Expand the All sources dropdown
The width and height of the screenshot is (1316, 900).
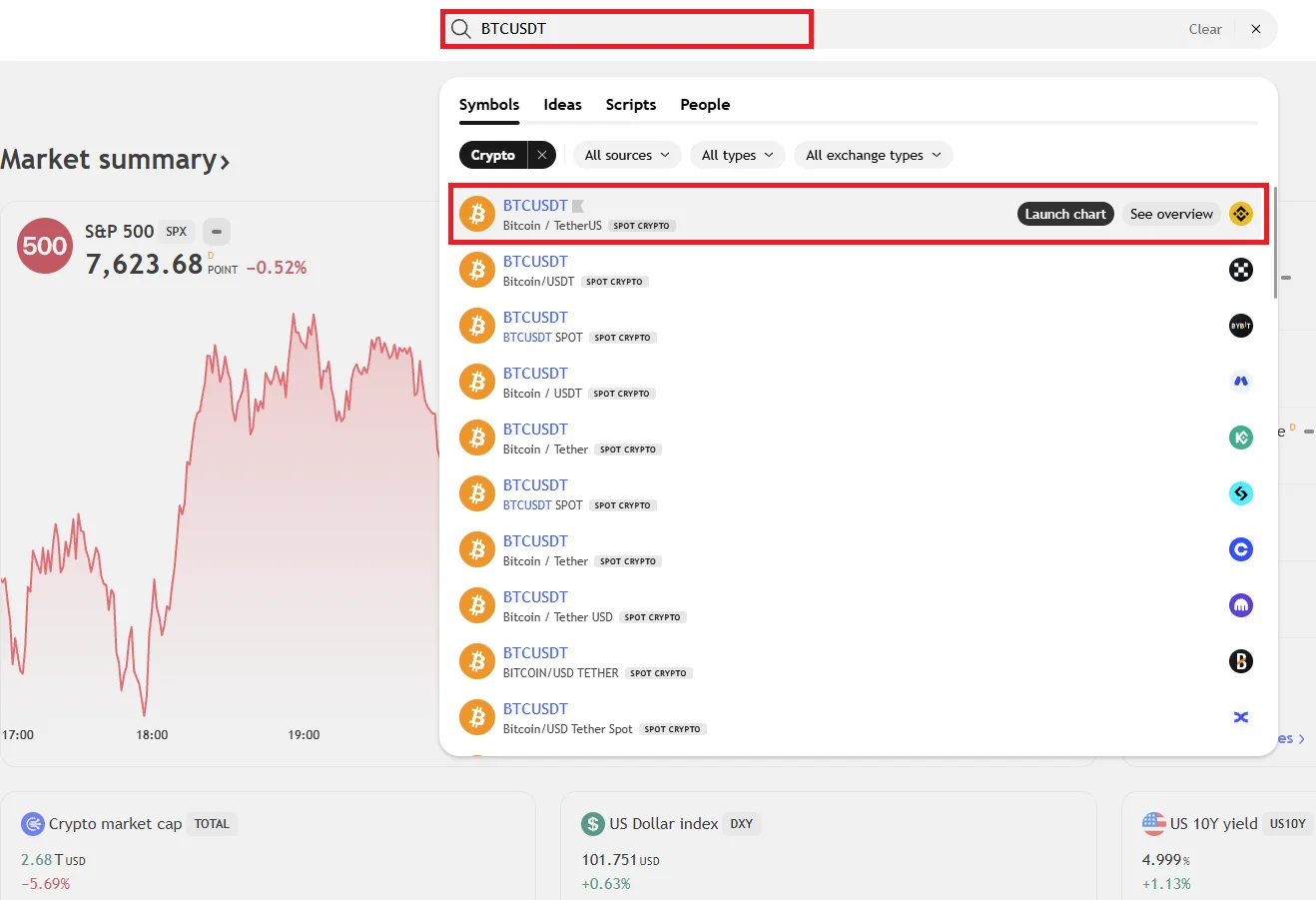pos(627,155)
